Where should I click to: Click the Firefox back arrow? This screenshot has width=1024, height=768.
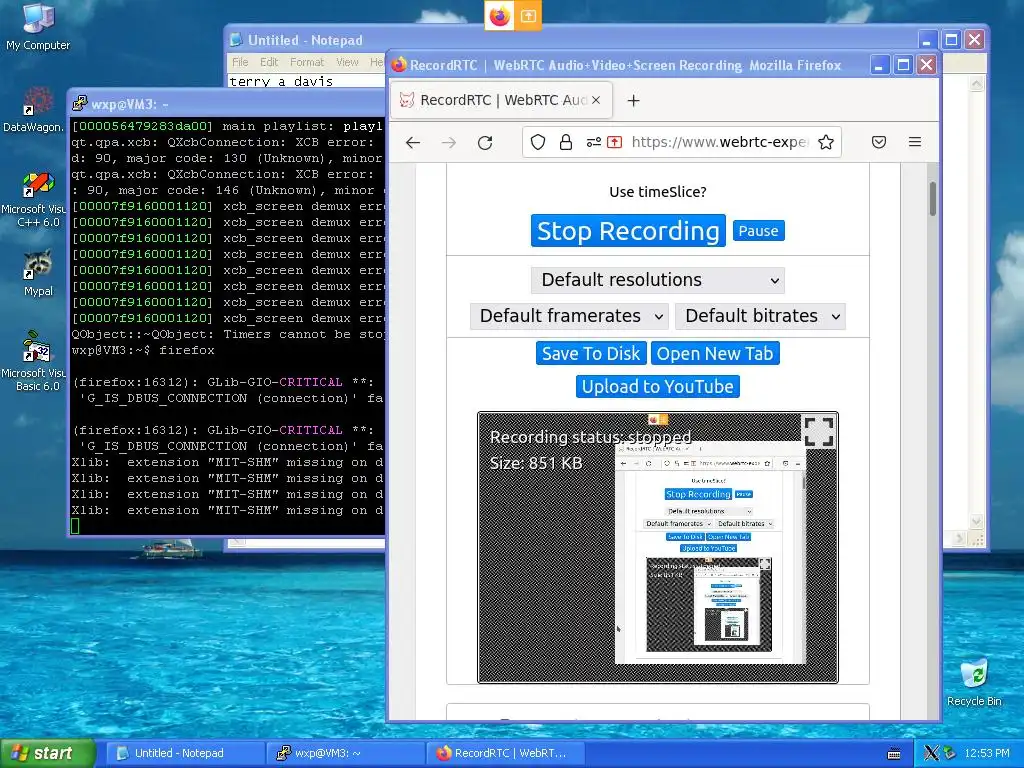[x=413, y=142]
